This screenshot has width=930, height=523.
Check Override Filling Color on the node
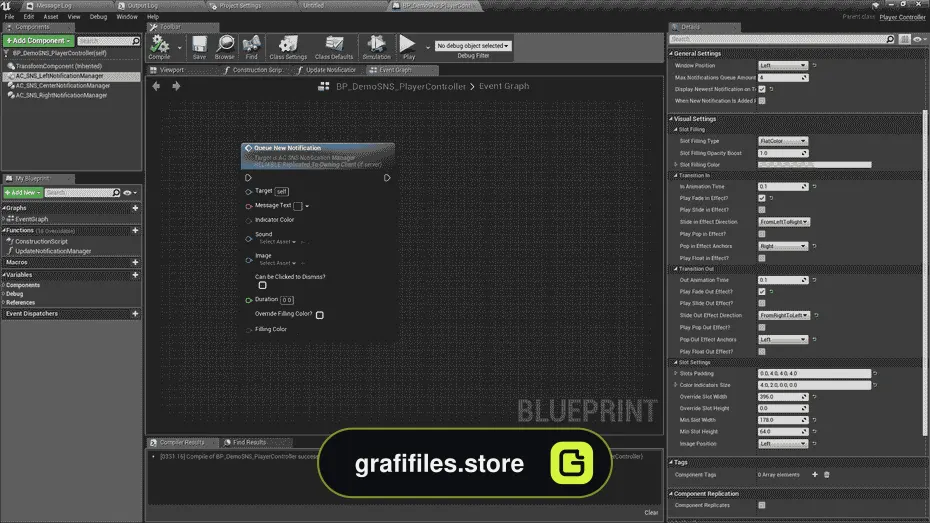(320, 315)
